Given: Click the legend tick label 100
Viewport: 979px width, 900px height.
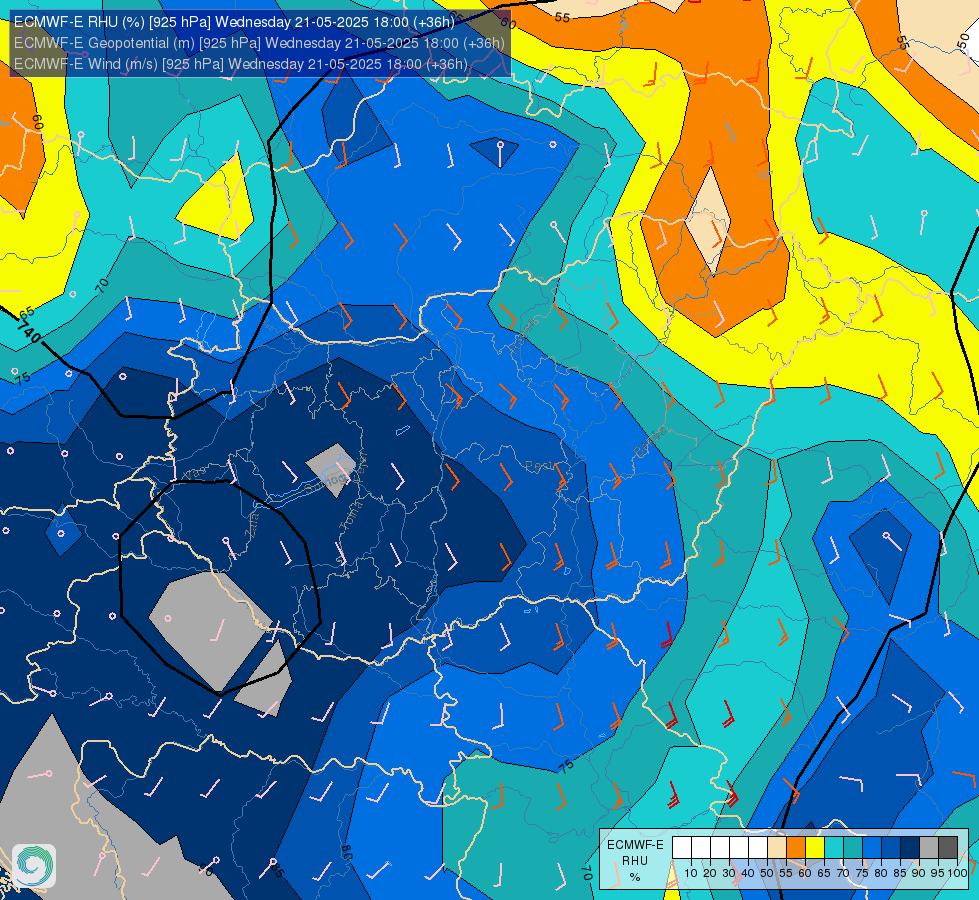Looking at the screenshot, I should pyautogui.click(x=958, y=873).
